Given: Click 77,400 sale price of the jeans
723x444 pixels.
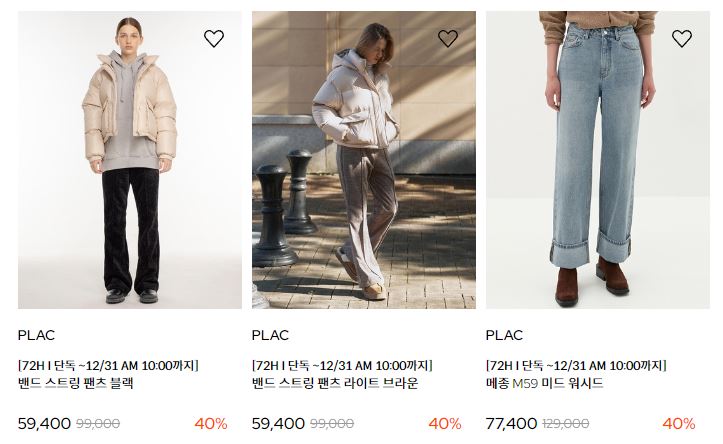Looking at the screenshot, I should pos(511,423).
